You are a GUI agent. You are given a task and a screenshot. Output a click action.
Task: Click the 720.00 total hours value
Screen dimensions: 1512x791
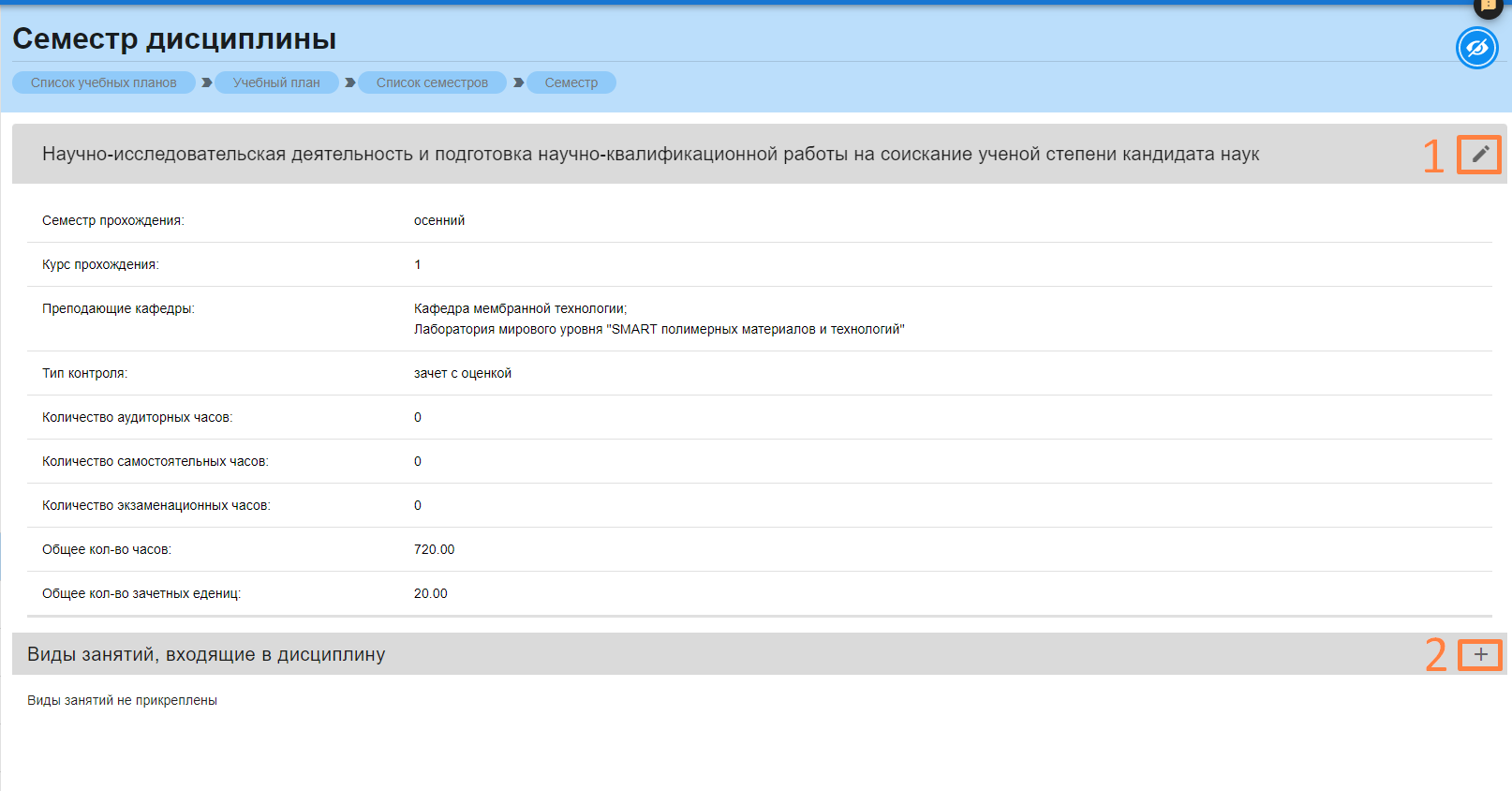(x=434, y=549)
